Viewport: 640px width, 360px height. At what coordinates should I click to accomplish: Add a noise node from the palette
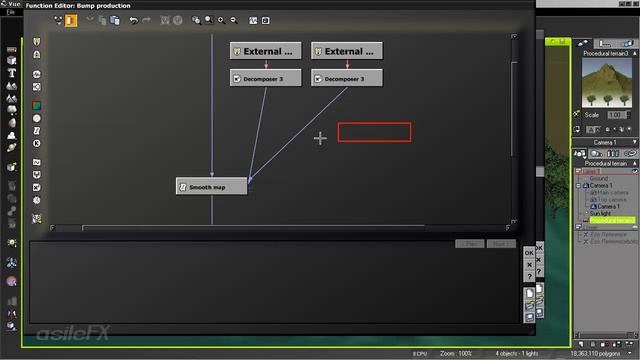point(37,74)
